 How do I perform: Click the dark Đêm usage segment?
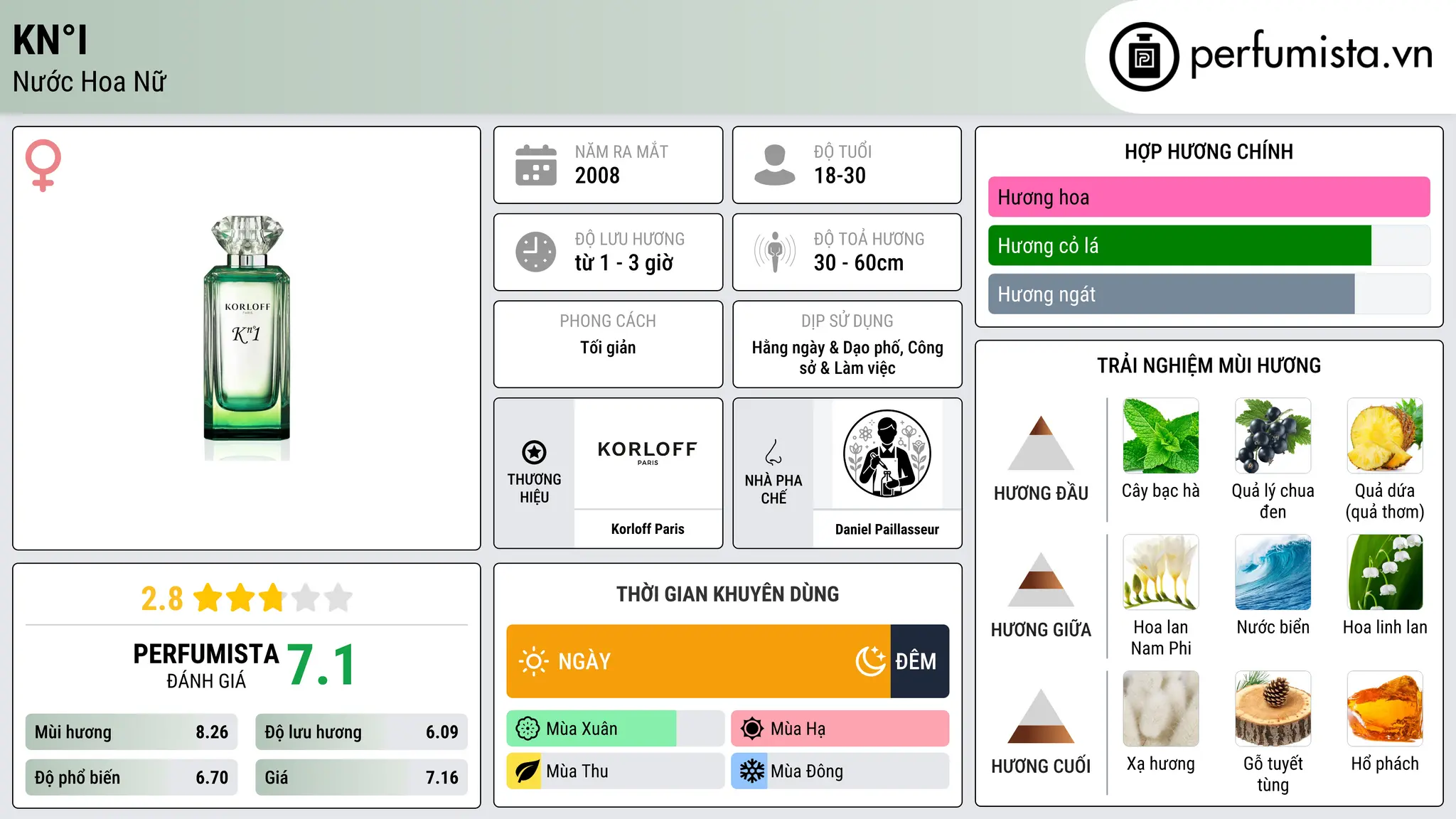920,661
